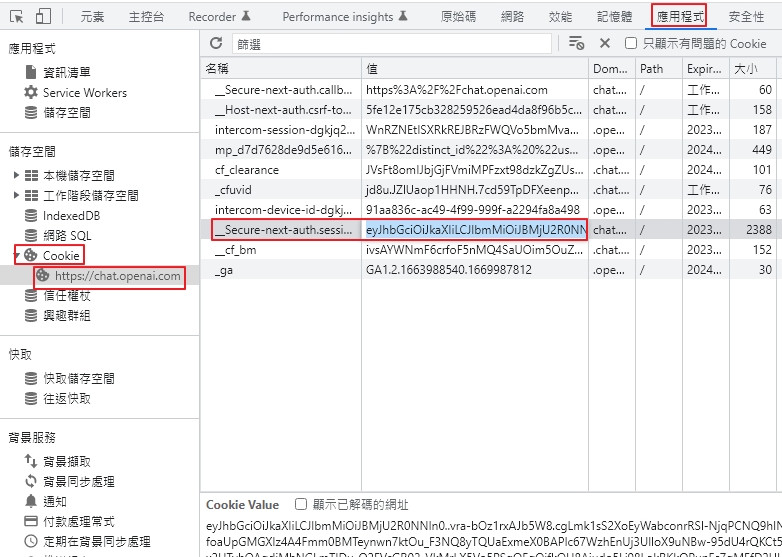The width and height of the screenshot is (782, 557).
Task: Switch to 安全性 tab
Action: click(x=746, y=17)
